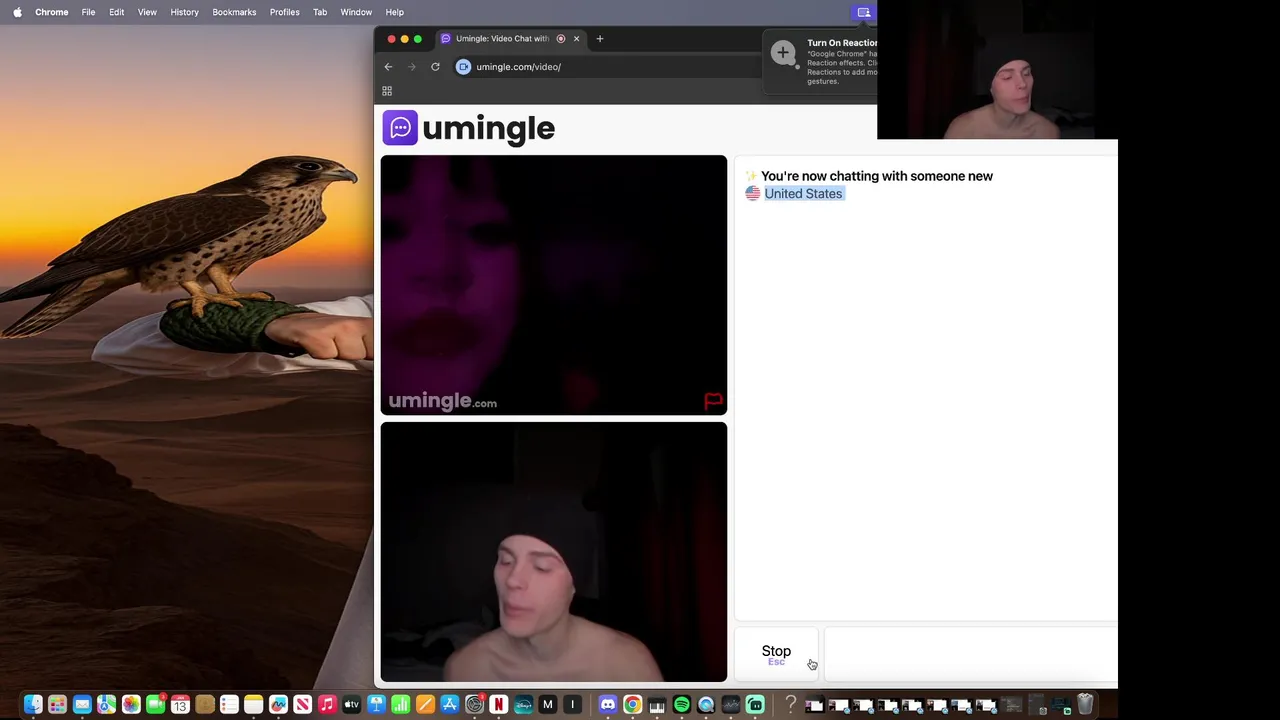Click the browser forward arrow
The width and height of the screenshot is (1280, 720).
pyautogui.click(x=411, y=67)
